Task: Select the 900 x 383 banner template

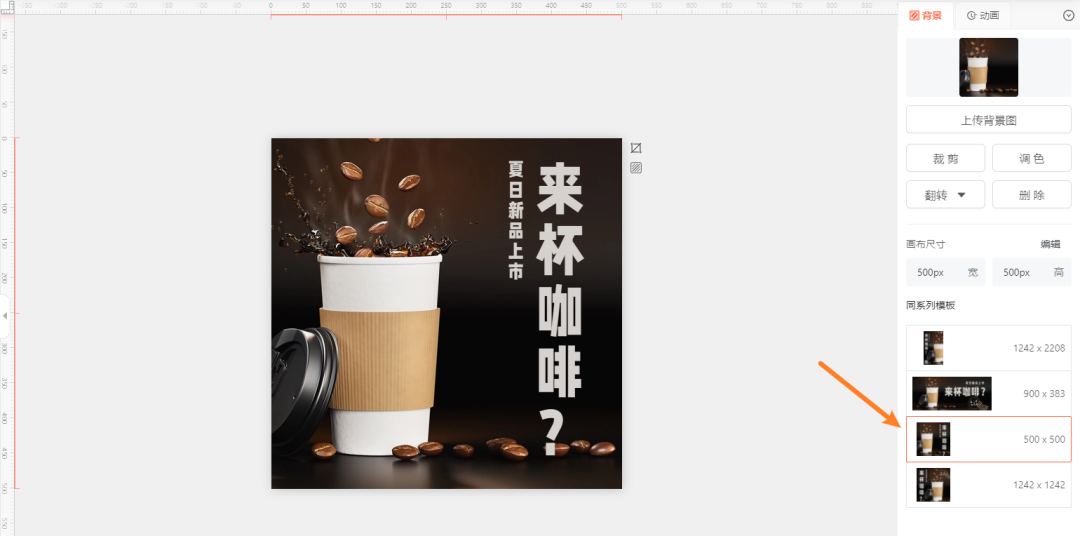Action: [988, 393]
